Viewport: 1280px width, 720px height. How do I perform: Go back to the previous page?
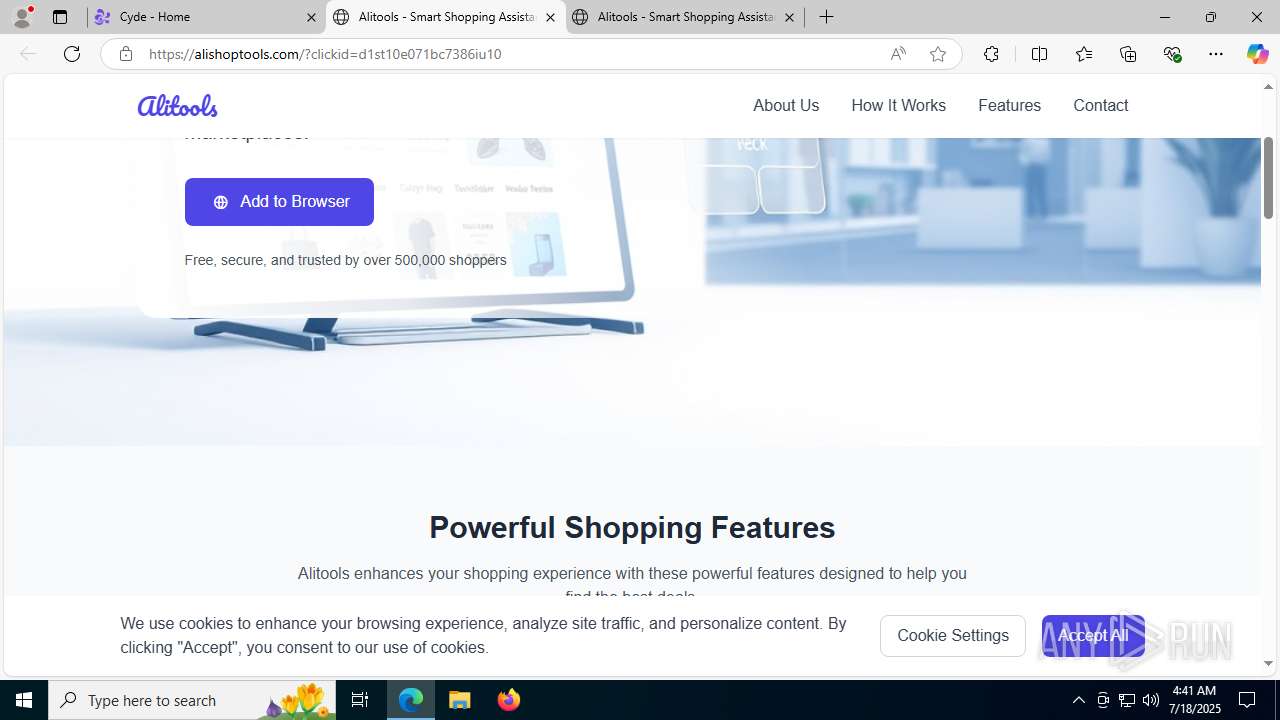click(x=28, y=54)
